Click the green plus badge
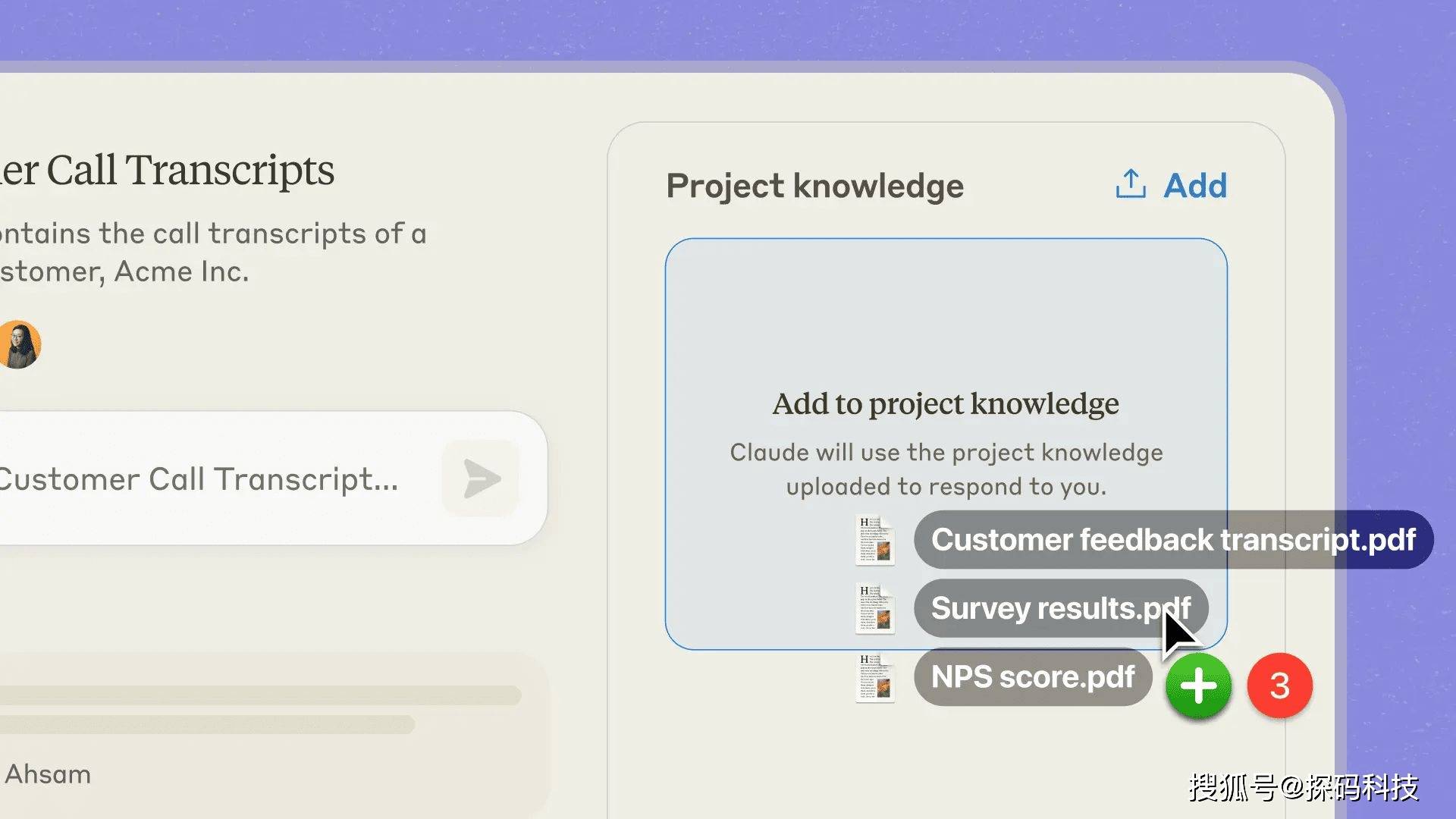 pyautogui.click(x=1198, y=686)
